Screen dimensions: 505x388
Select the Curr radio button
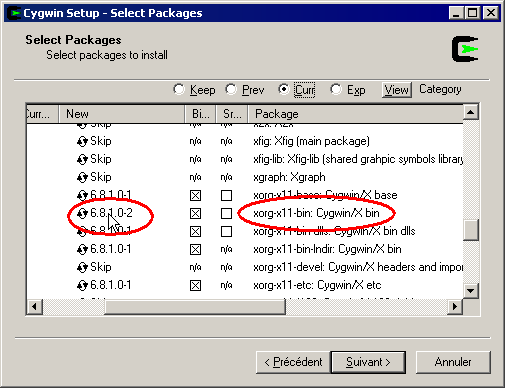(284, 89)
